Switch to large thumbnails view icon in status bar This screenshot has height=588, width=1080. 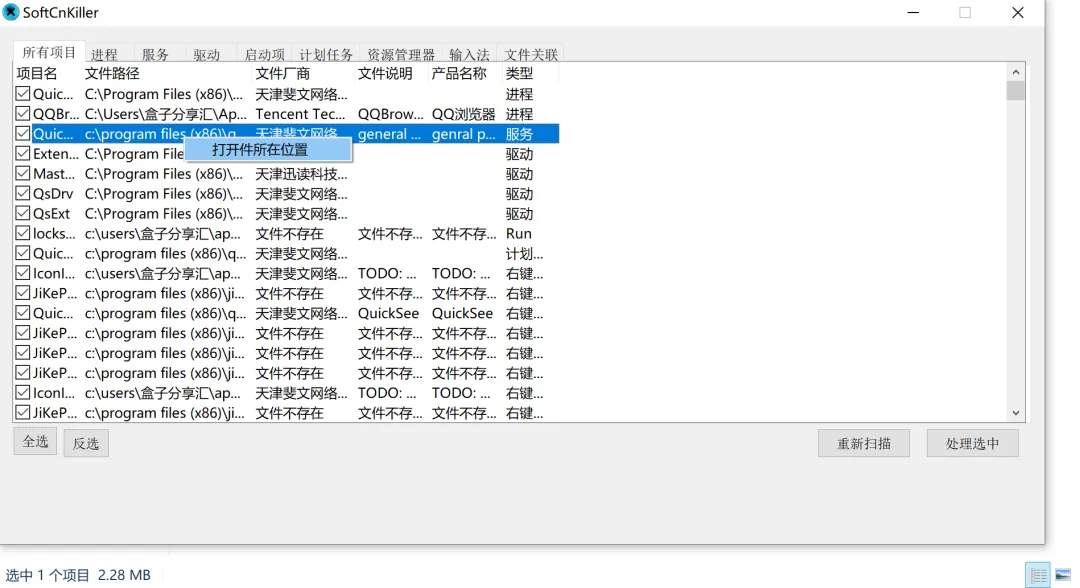(1063, 575)
